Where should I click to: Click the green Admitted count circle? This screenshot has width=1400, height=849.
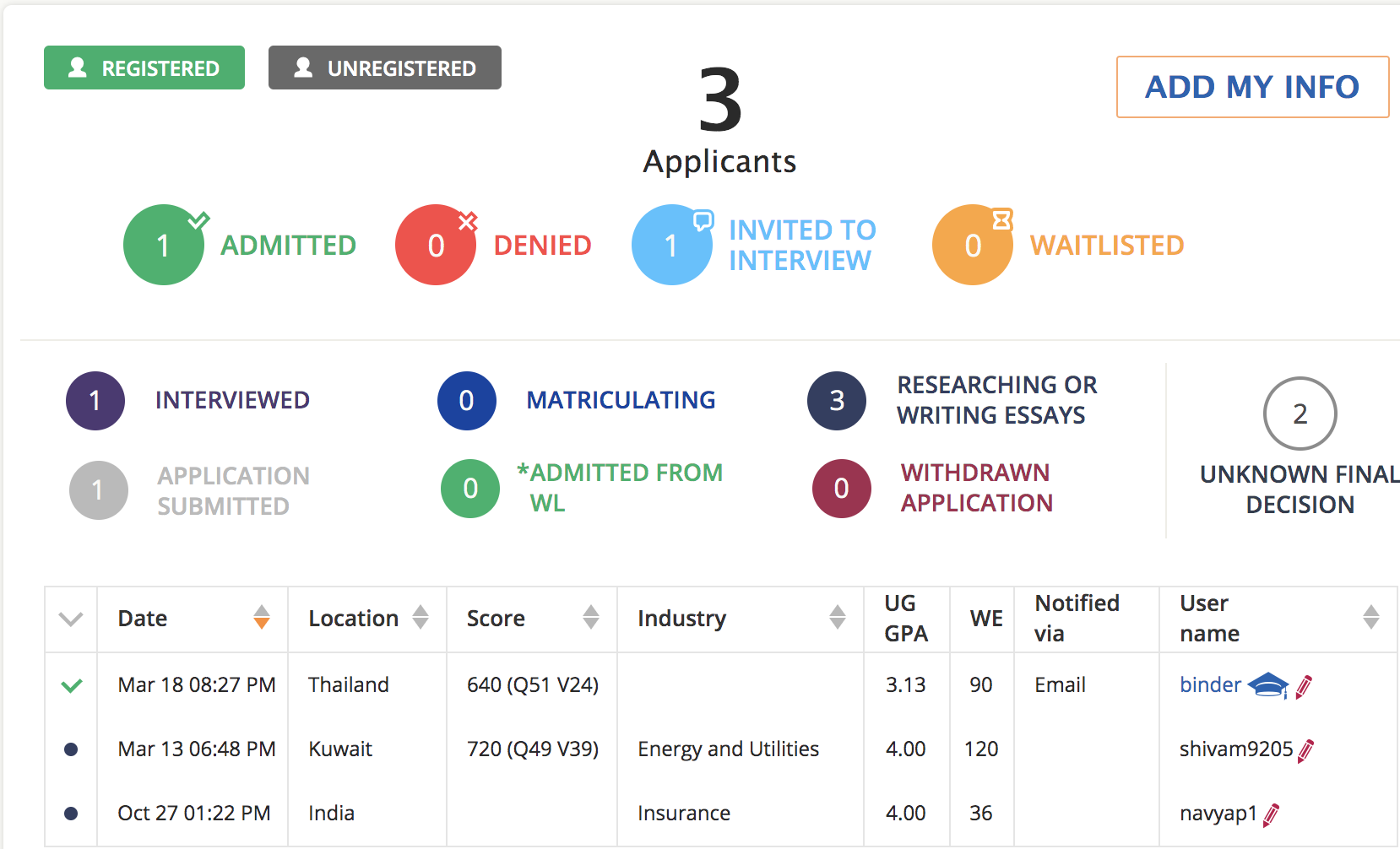tap(164, 245)
